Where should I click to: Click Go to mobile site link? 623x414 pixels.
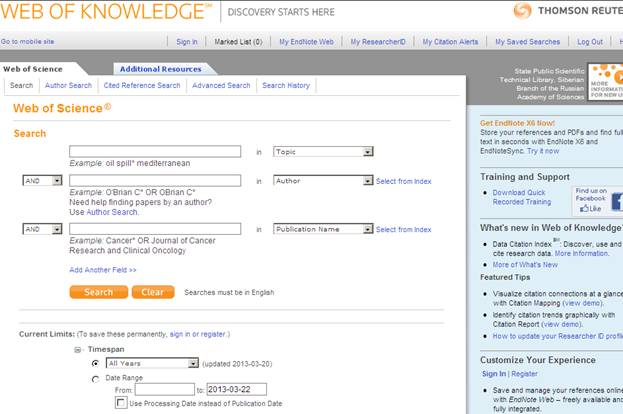27,41
